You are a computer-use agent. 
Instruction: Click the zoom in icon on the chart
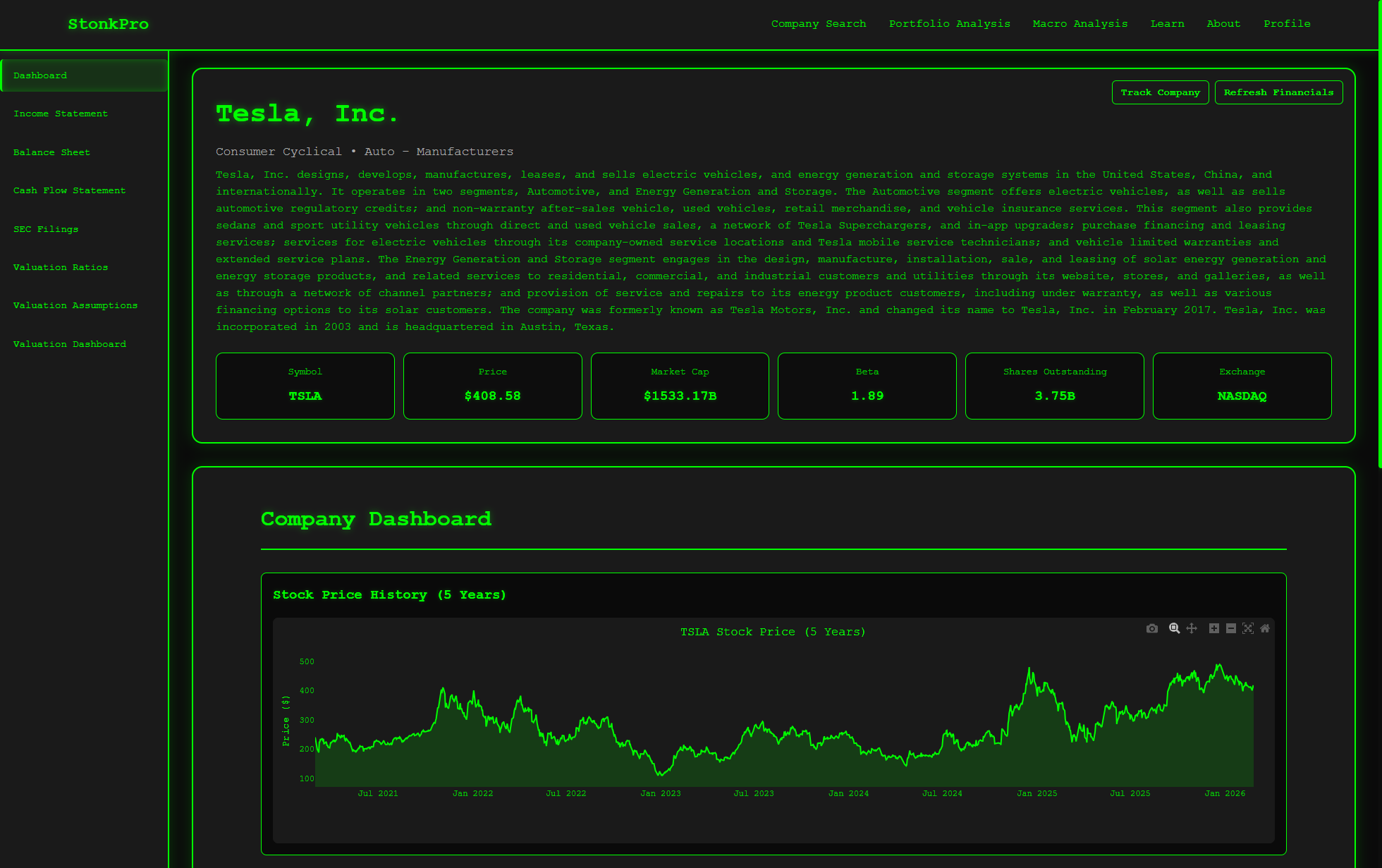[1214, 628]
